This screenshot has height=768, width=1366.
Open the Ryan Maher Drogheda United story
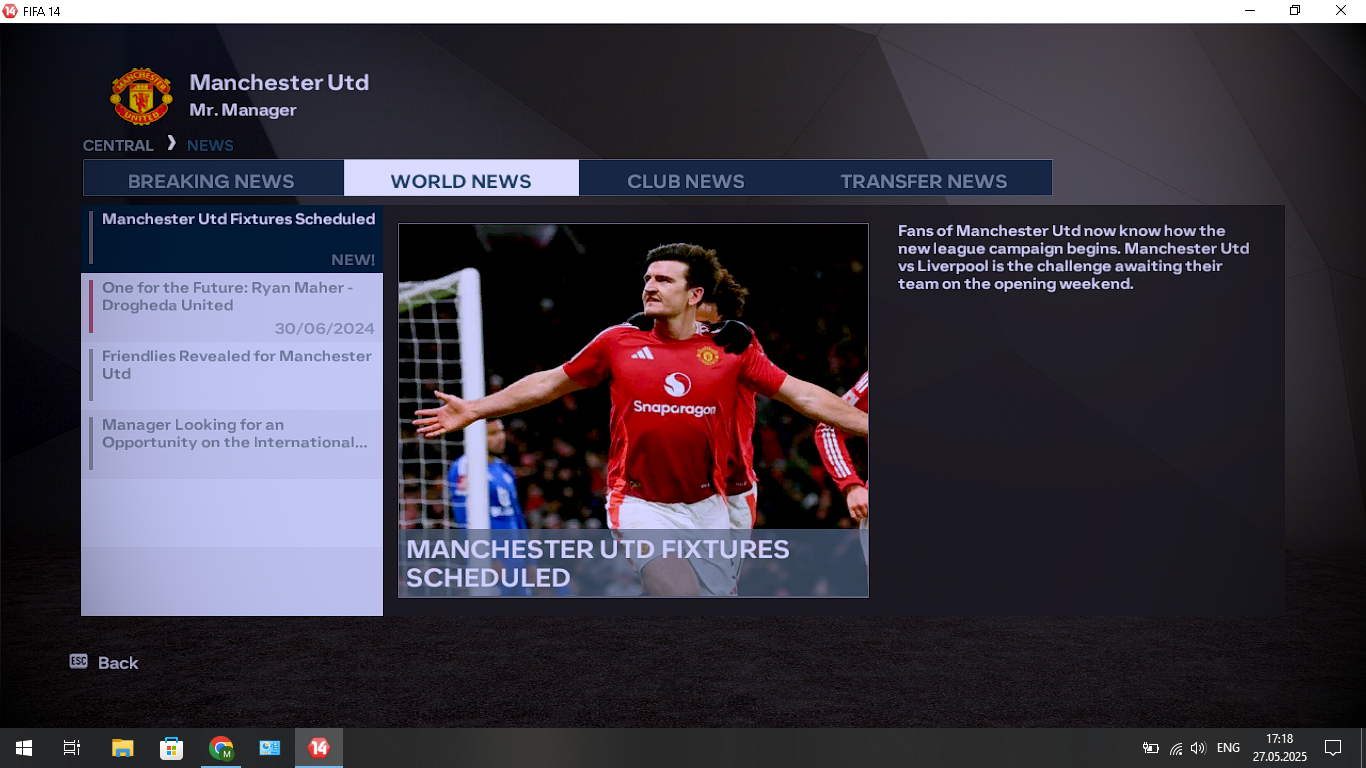(232, 307)
